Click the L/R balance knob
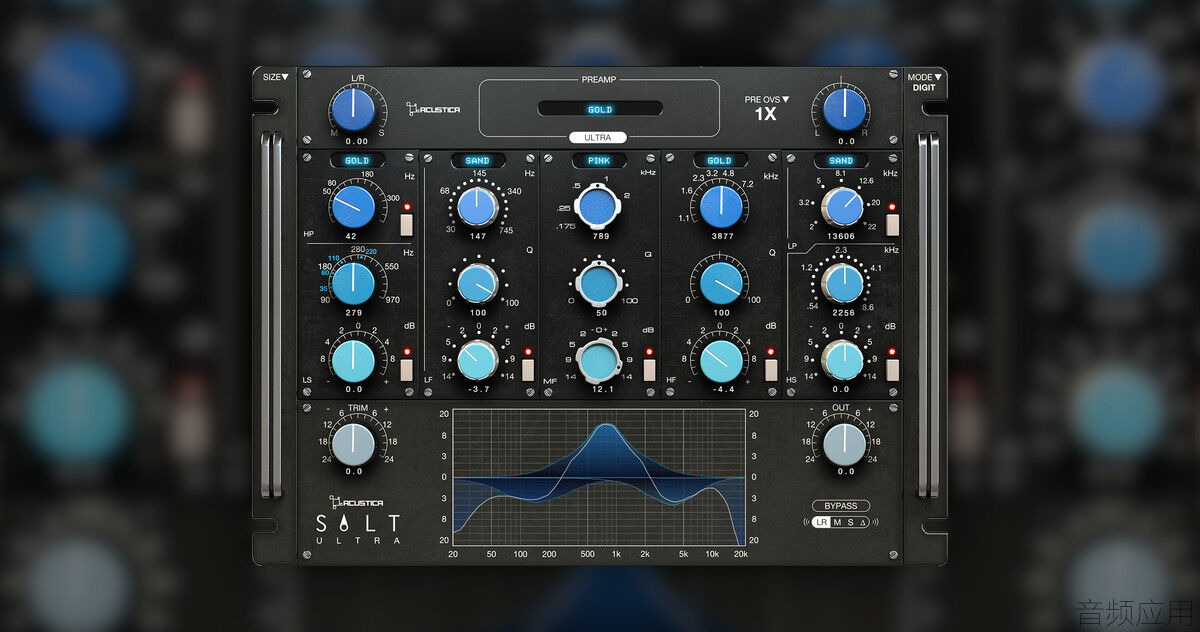 click(x=353, y=109)
